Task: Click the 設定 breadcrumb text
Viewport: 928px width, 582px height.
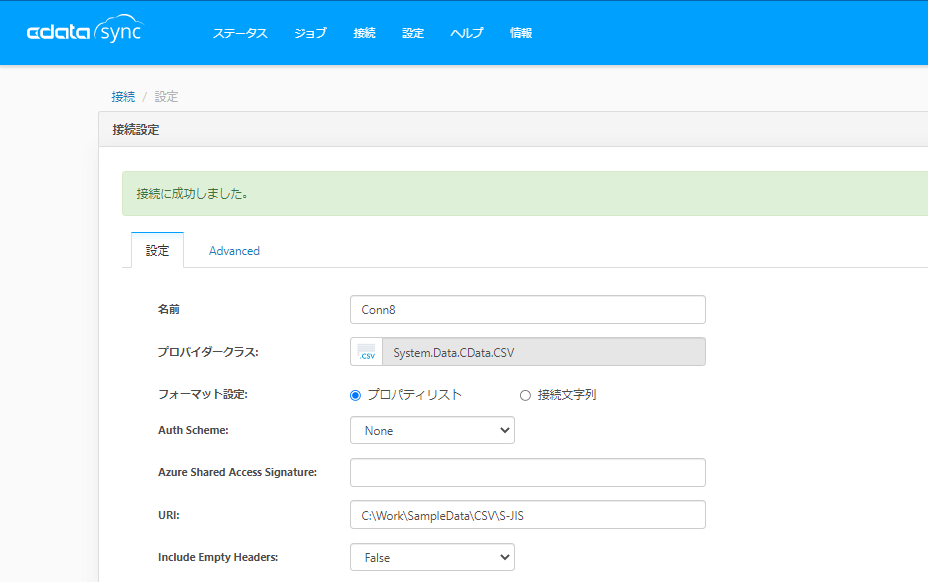Action: (x=166, y=97)
